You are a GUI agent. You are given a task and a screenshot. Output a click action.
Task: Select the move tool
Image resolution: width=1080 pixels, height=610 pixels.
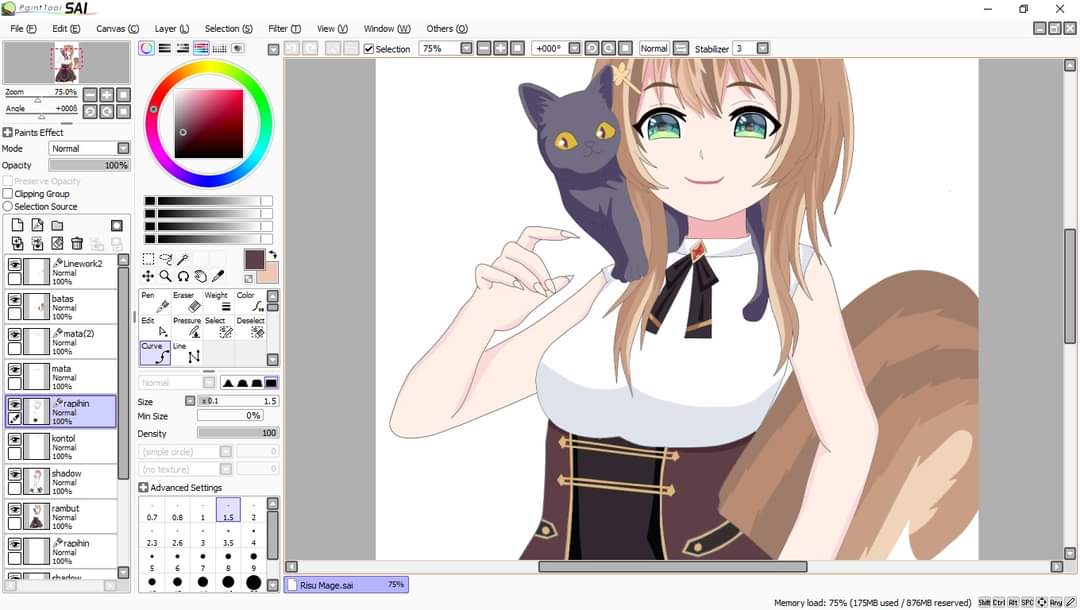148,276
